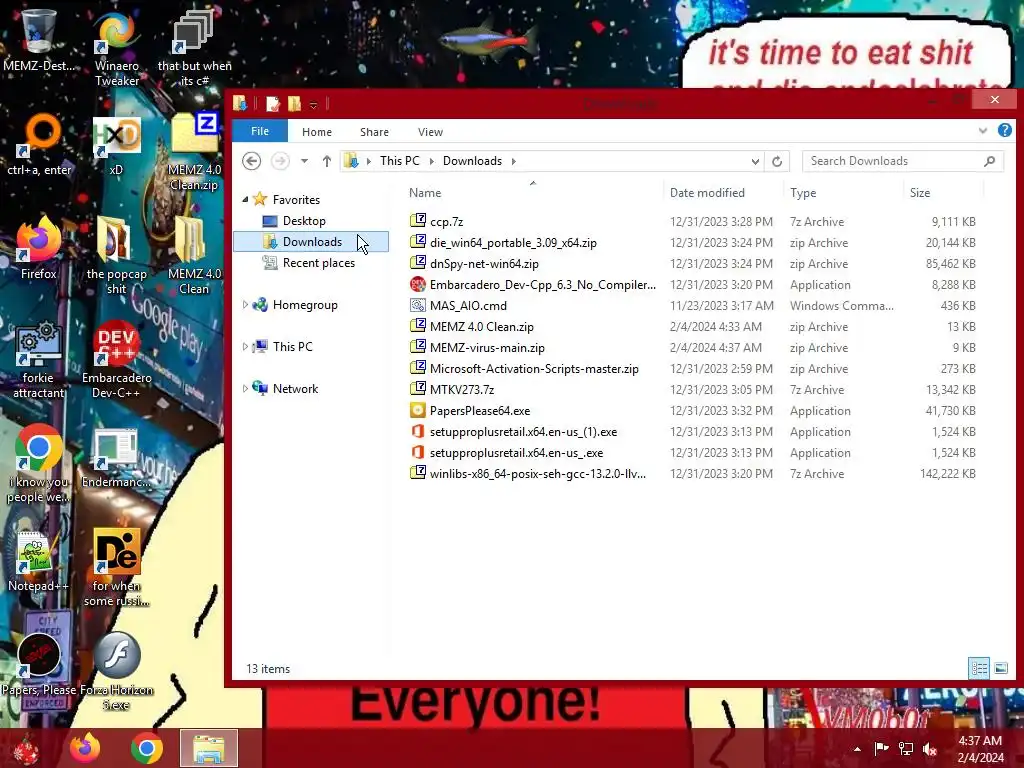The image size is (1024, 768).
Task: Open Forza Horizon 5.exe desktop icon
Action: [116, 670]
